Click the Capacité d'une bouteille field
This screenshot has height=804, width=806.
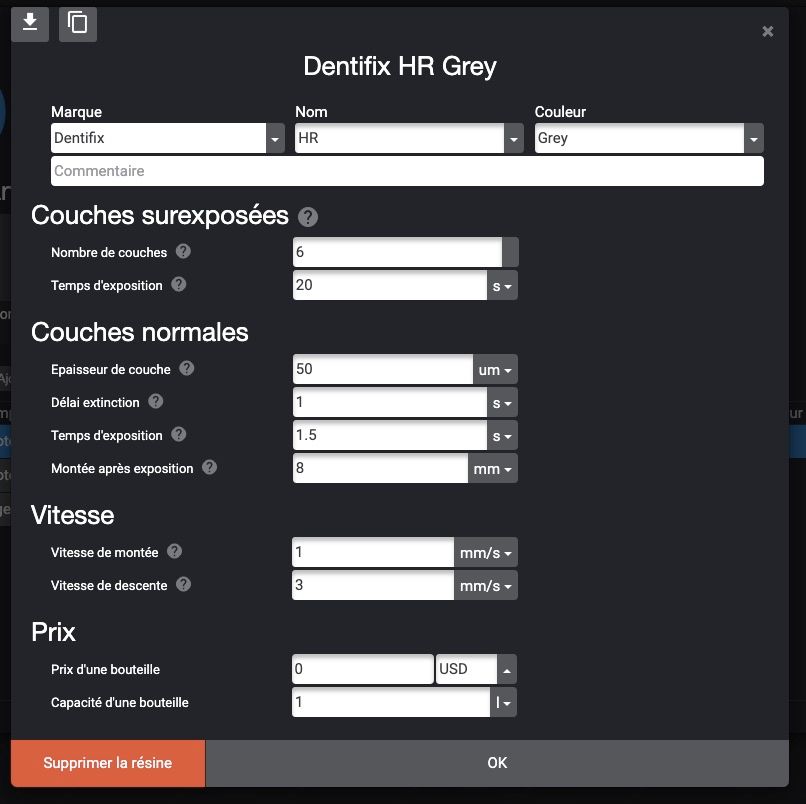click(391, 702)
